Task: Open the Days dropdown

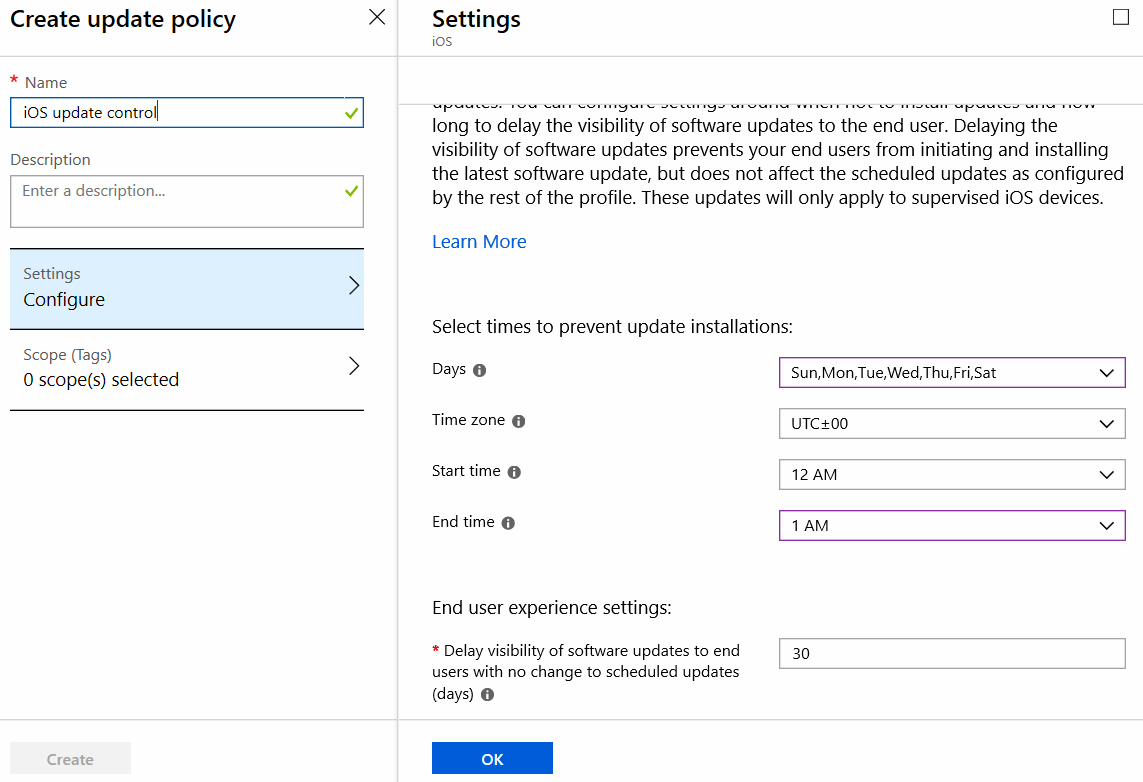Action: (x=951, y=373)
